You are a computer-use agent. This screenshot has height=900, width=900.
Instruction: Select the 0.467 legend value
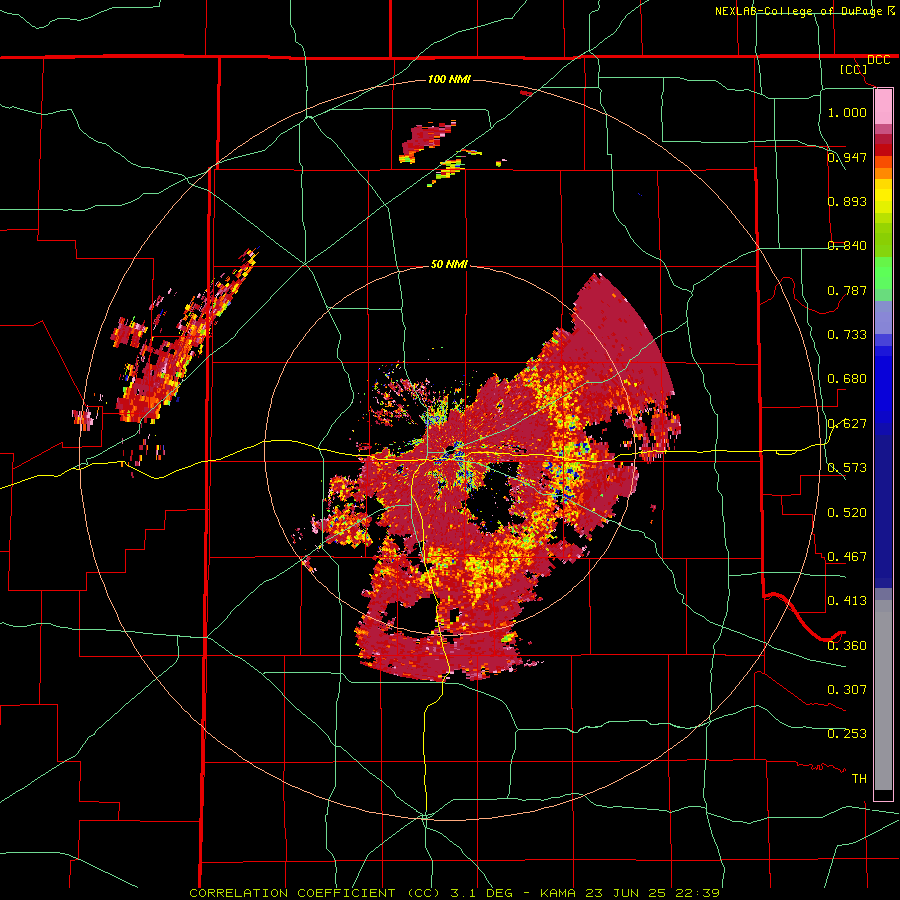(847, 557)
